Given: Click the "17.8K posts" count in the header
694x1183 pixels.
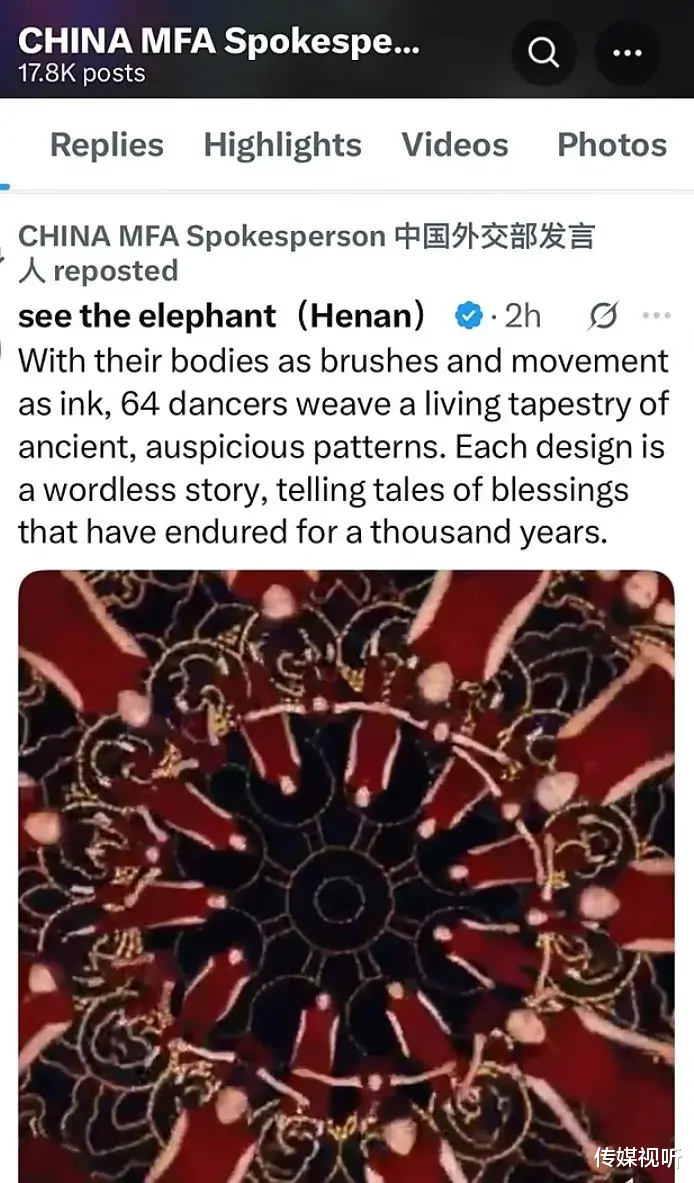Looking at the screenshot, I should coord(82,73).
